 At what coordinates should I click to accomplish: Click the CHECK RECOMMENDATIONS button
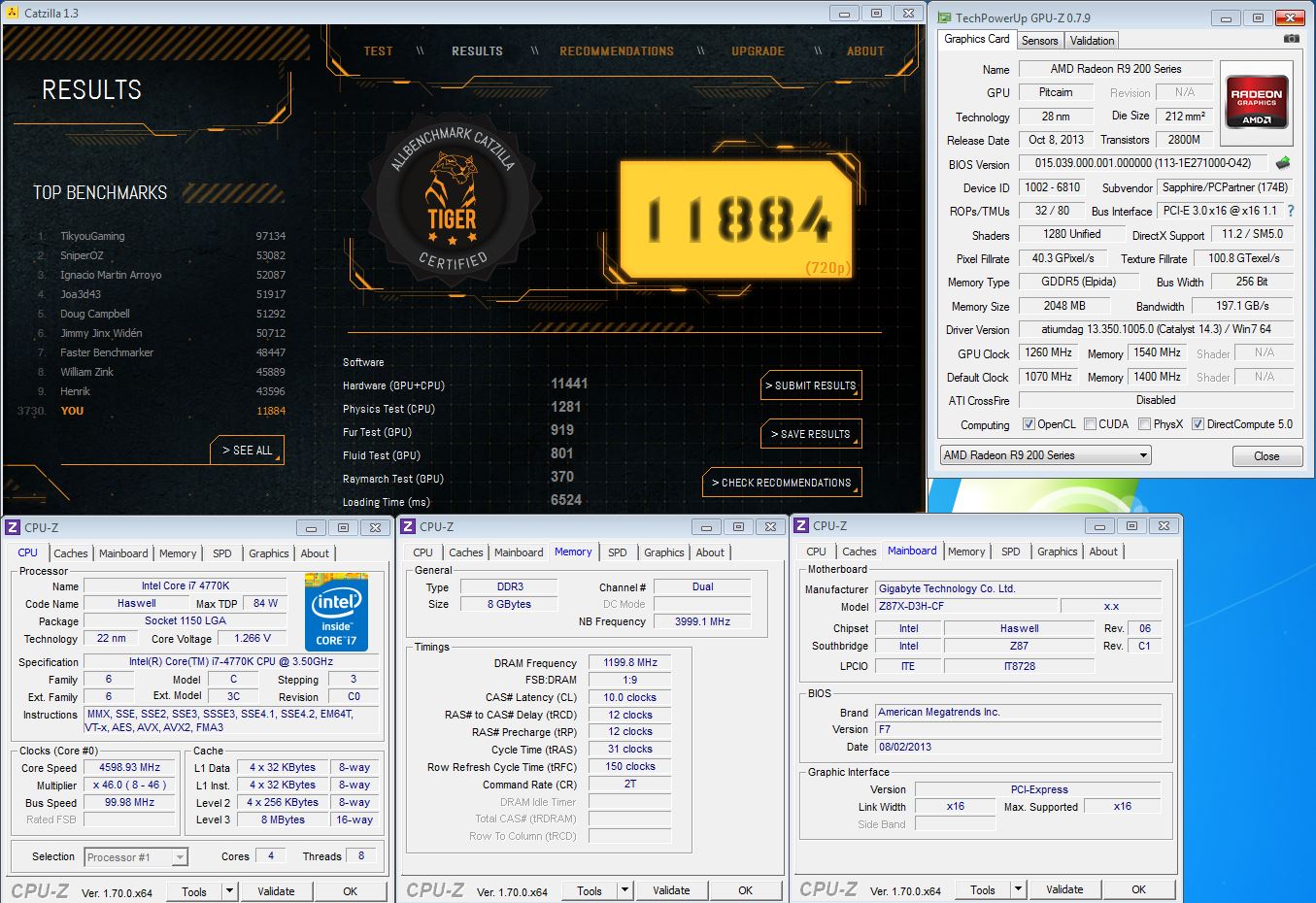[x=782, y=483]
